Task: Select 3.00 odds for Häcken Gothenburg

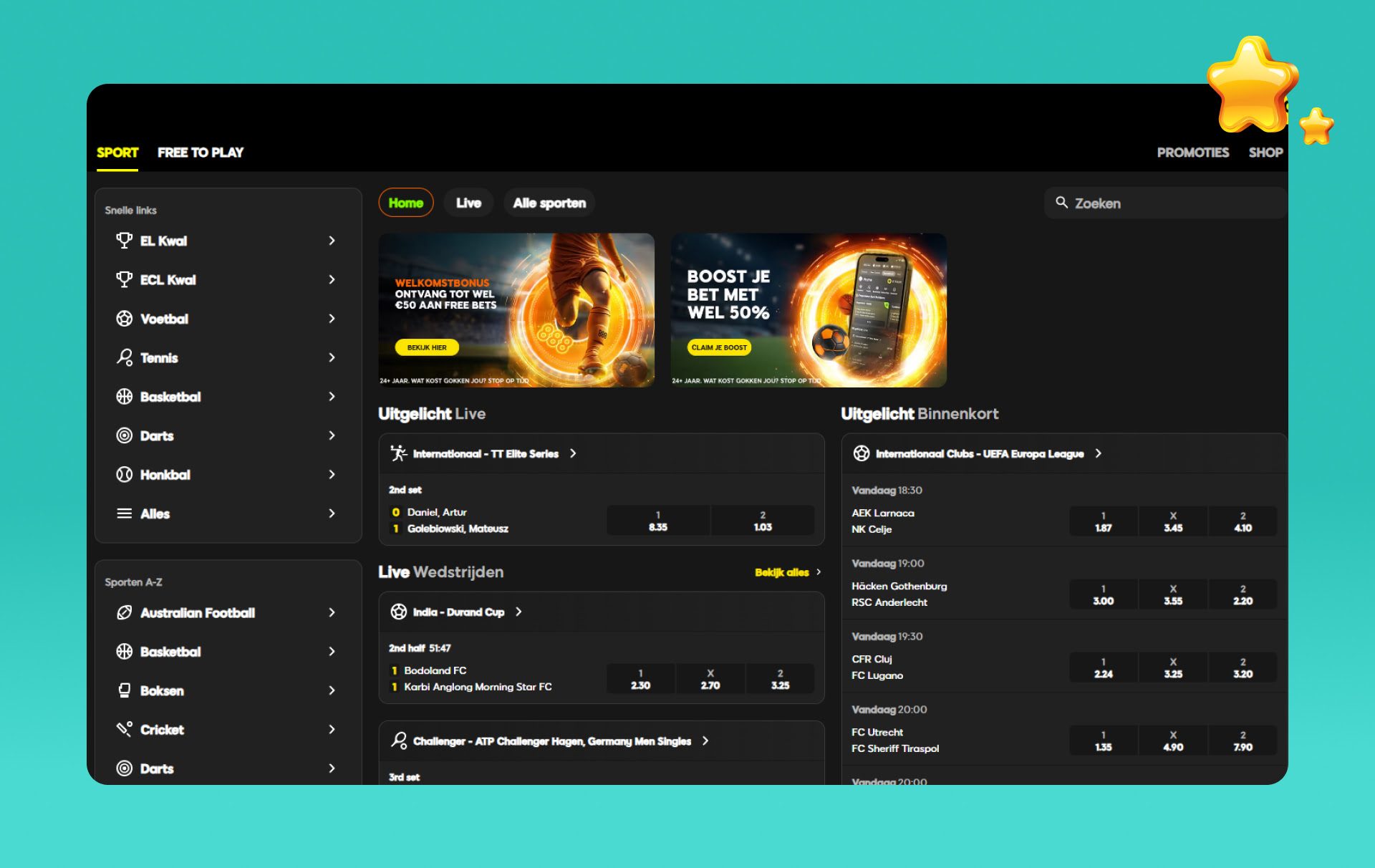Action: click(x=1103, y=594)
